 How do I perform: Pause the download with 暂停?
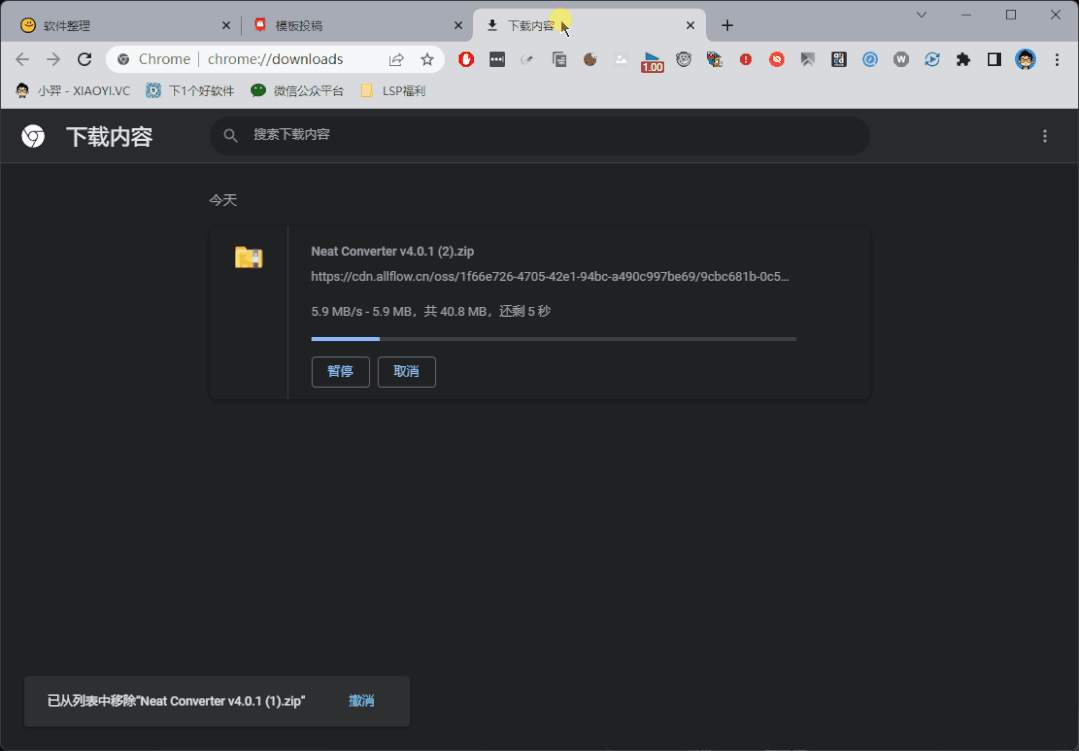pos(341,372)
